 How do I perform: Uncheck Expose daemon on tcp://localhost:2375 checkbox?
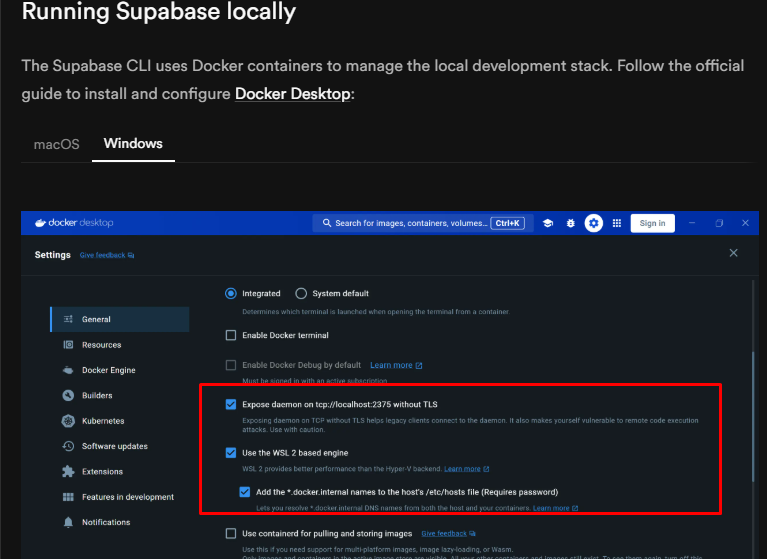pos(230,404)
